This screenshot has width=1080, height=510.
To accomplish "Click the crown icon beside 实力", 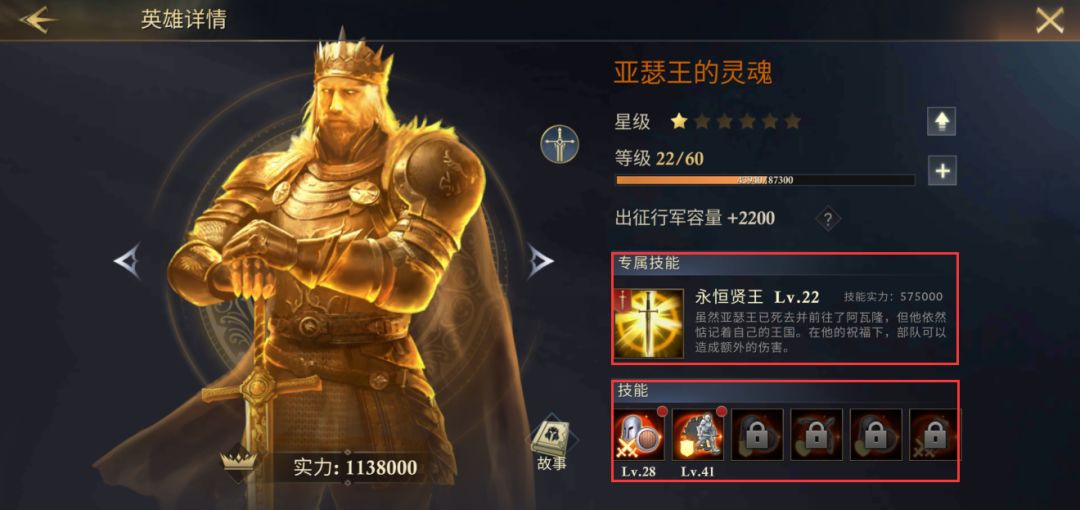I will click(239, 462).
